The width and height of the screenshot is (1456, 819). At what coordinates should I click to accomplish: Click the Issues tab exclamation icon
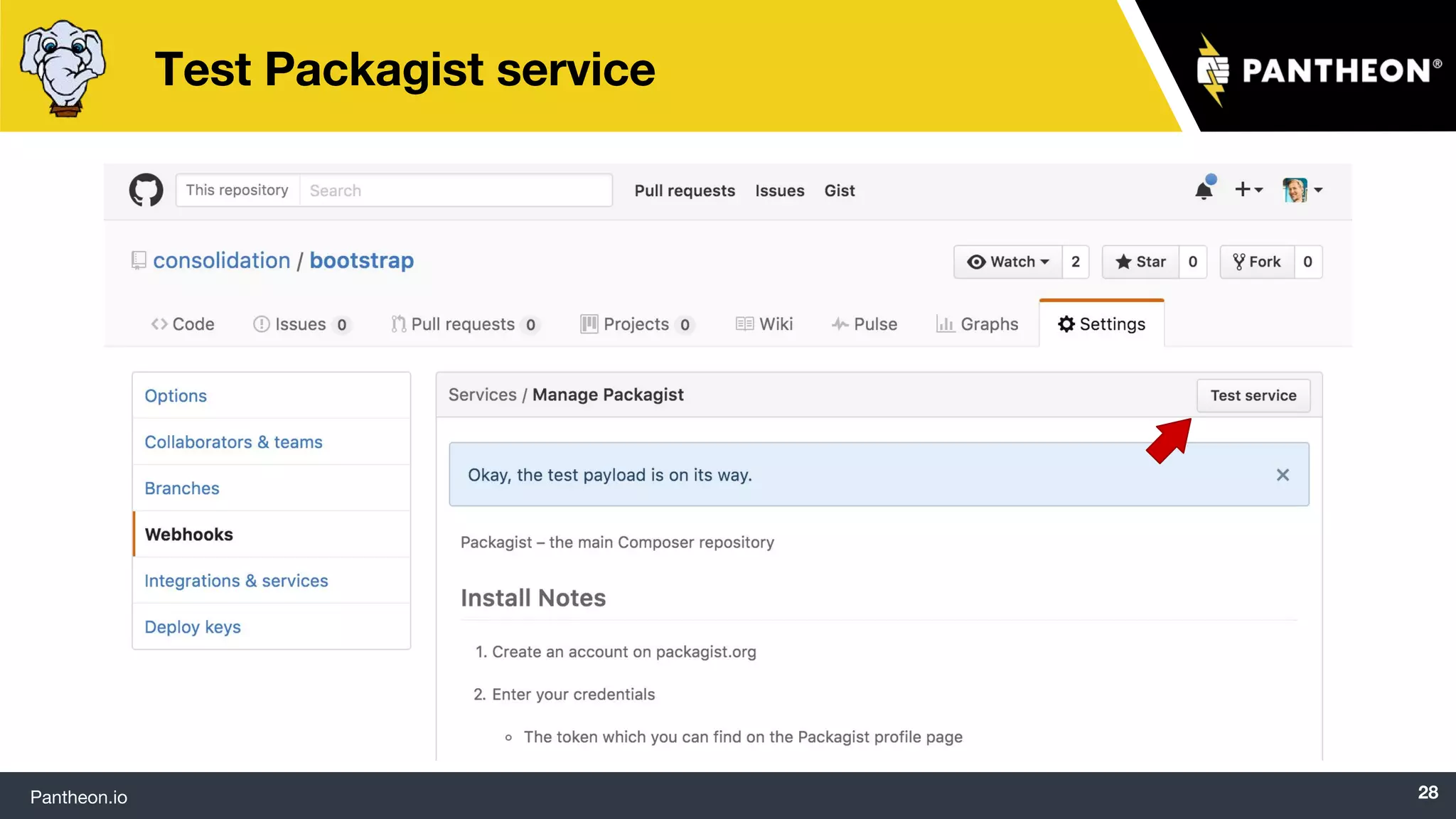coord(262,324)
